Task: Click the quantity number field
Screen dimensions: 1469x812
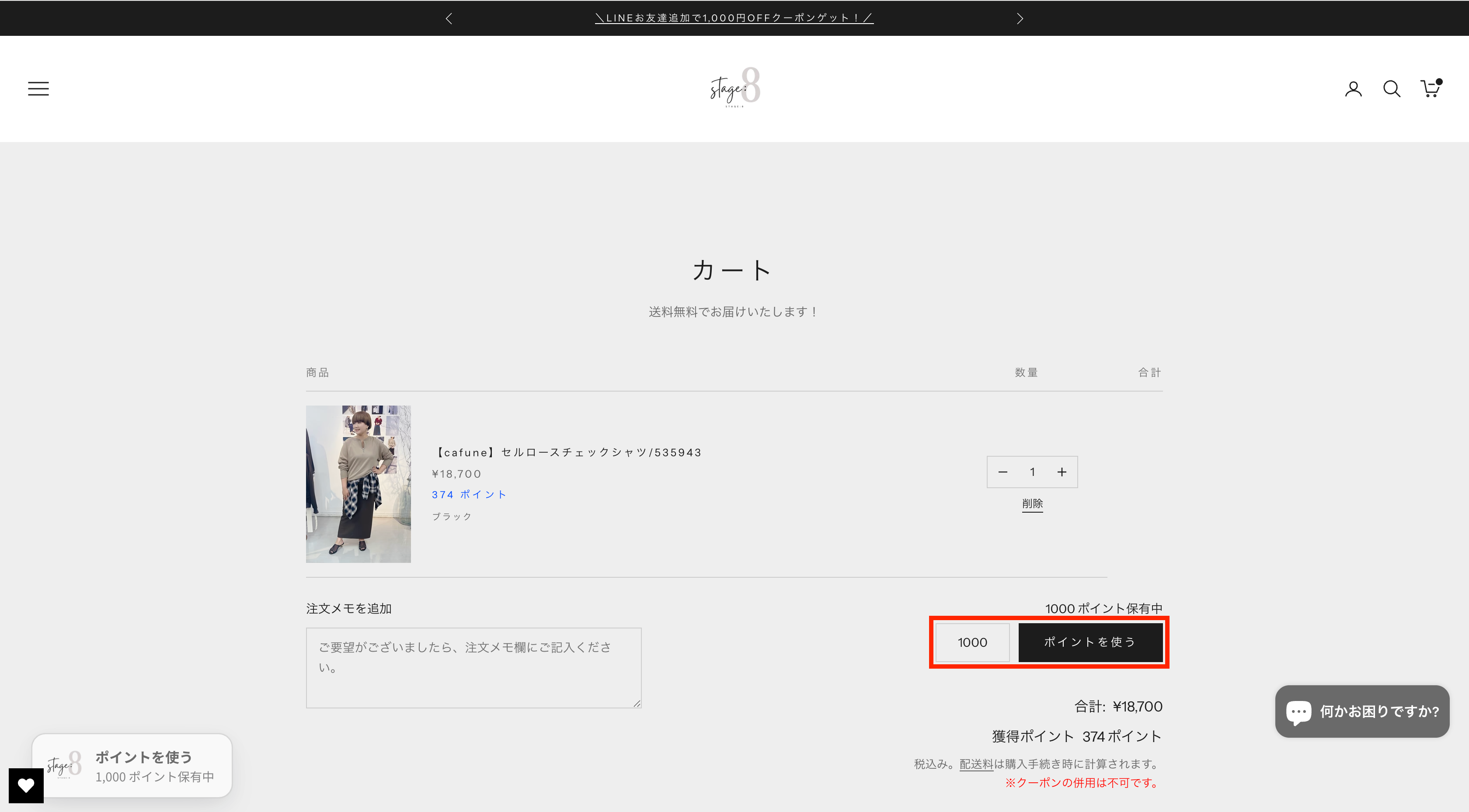Action: (x=1032, y=472)
